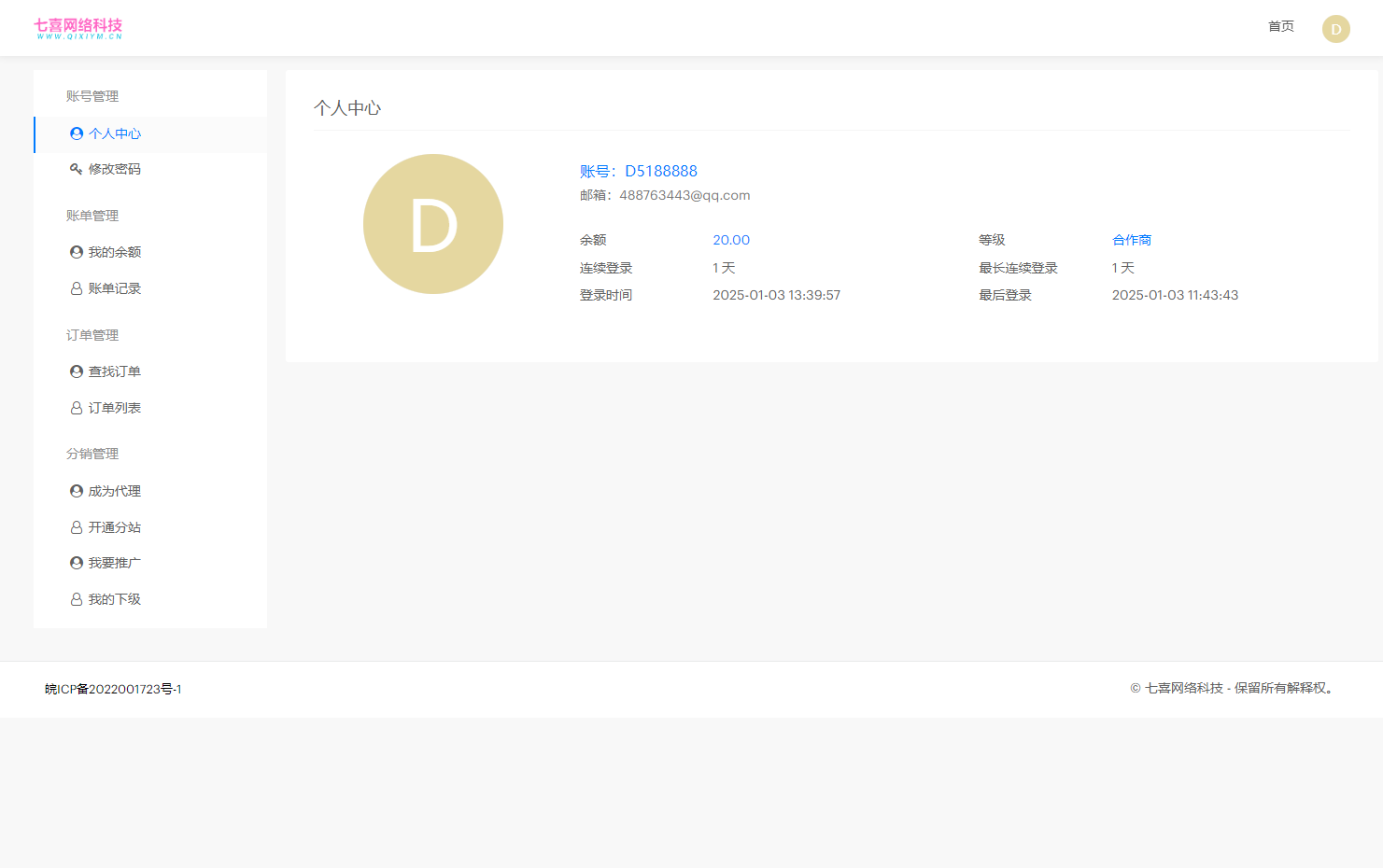Click the 七喜网络科技 logo
The image size is (1383, 868).
tap(78, 28)
